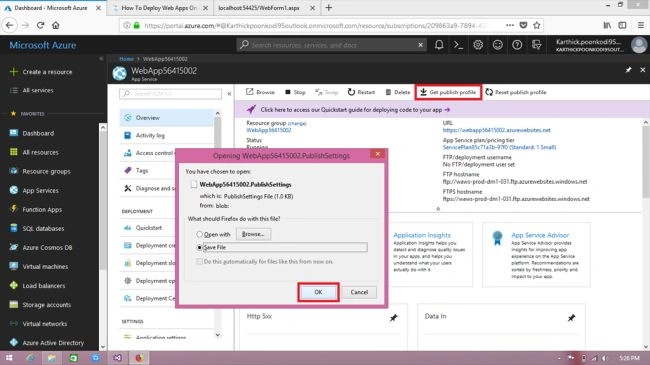
Task: Open the Firefox hamburger menu
Action: point(640,25)
